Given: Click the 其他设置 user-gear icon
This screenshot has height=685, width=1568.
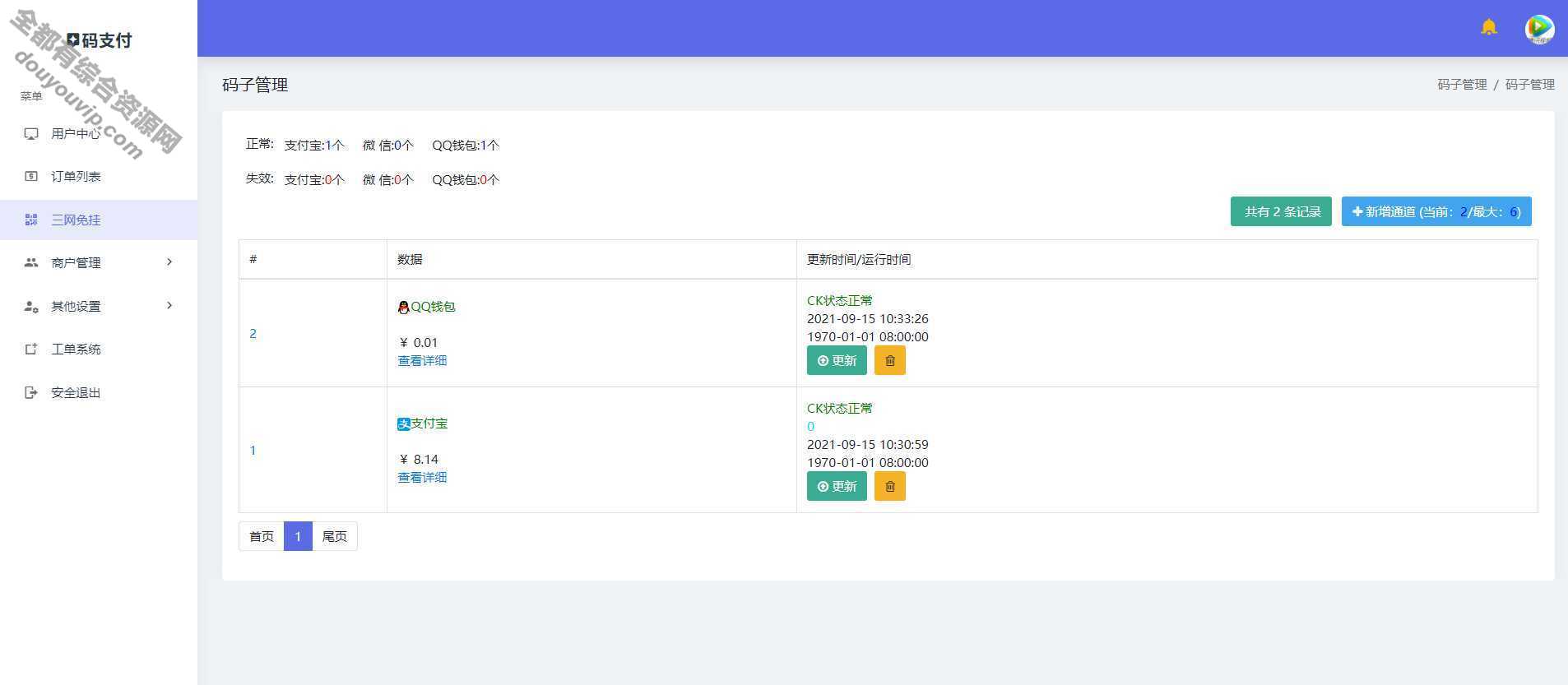Looking at the screenshot, I should tap(31, 306).
